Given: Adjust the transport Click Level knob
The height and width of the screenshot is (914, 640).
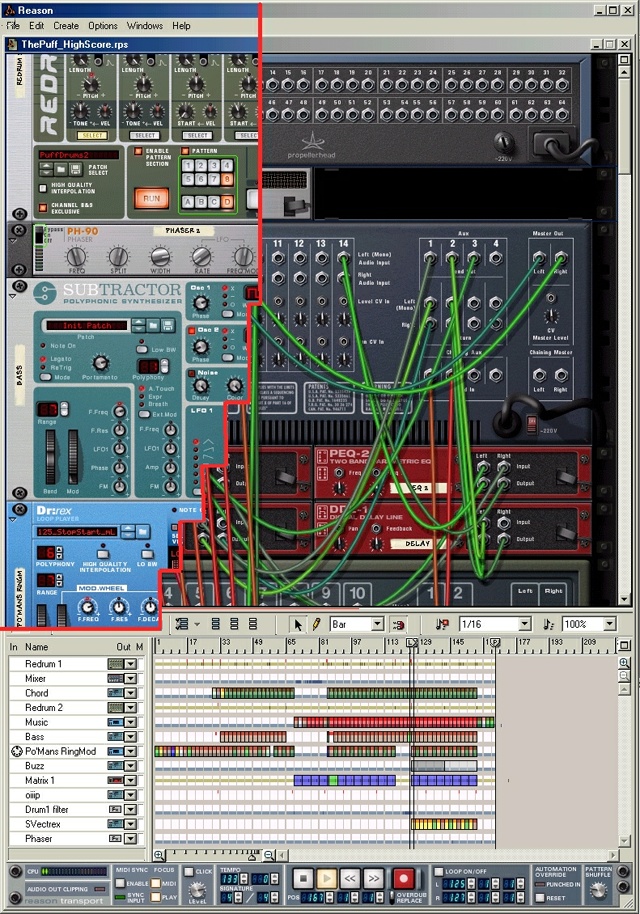Looking at the screenshot, I should (197, 890).
